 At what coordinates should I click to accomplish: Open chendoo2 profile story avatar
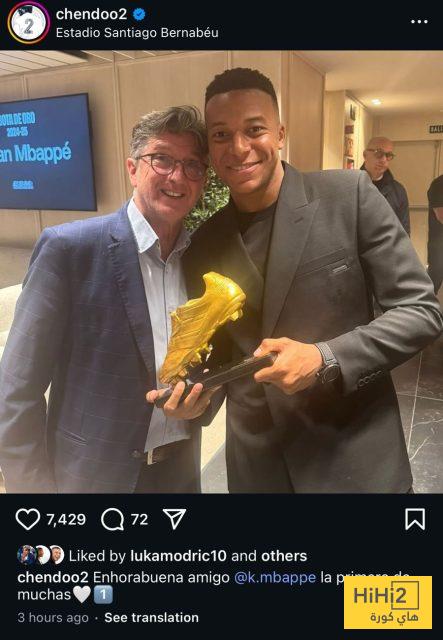(x=29, y=23)
